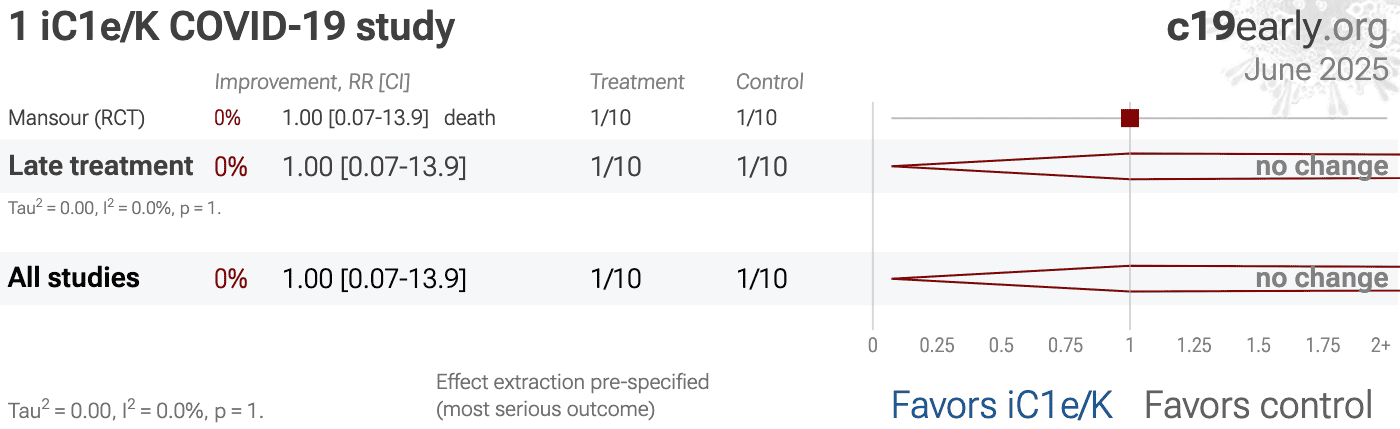The width and height of the screenshot is (1400, 429).
Task: Click 'Effect extraction pre-specified' note
Action: [572, 382]
